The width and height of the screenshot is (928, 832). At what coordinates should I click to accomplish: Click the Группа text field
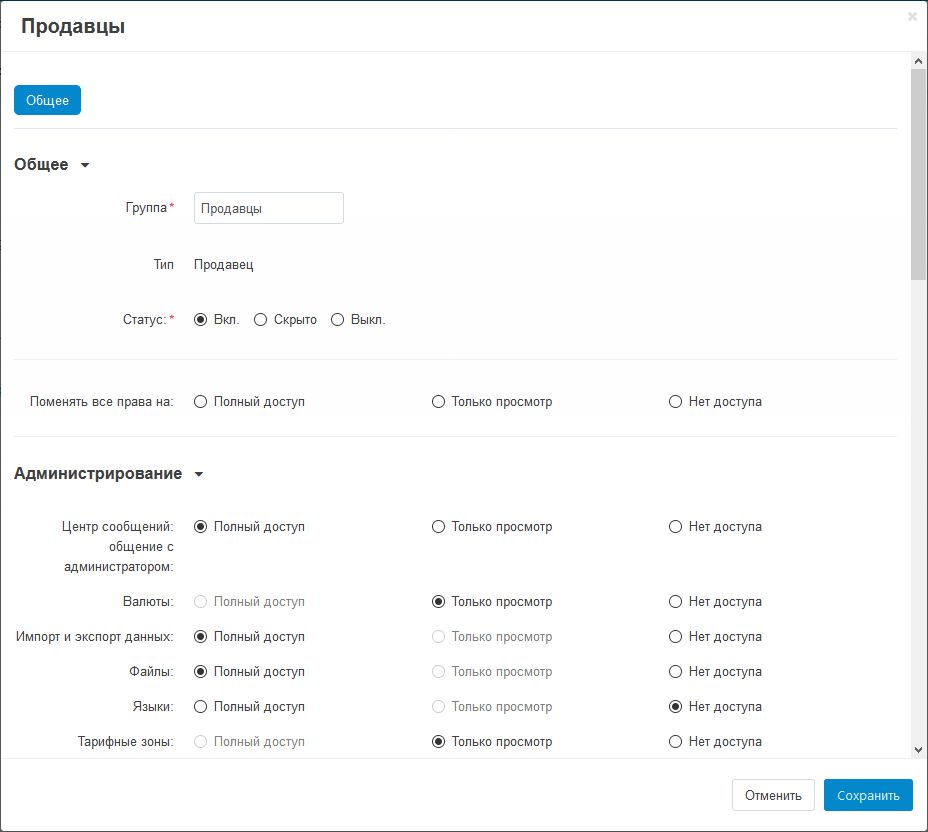click(268, 208)
